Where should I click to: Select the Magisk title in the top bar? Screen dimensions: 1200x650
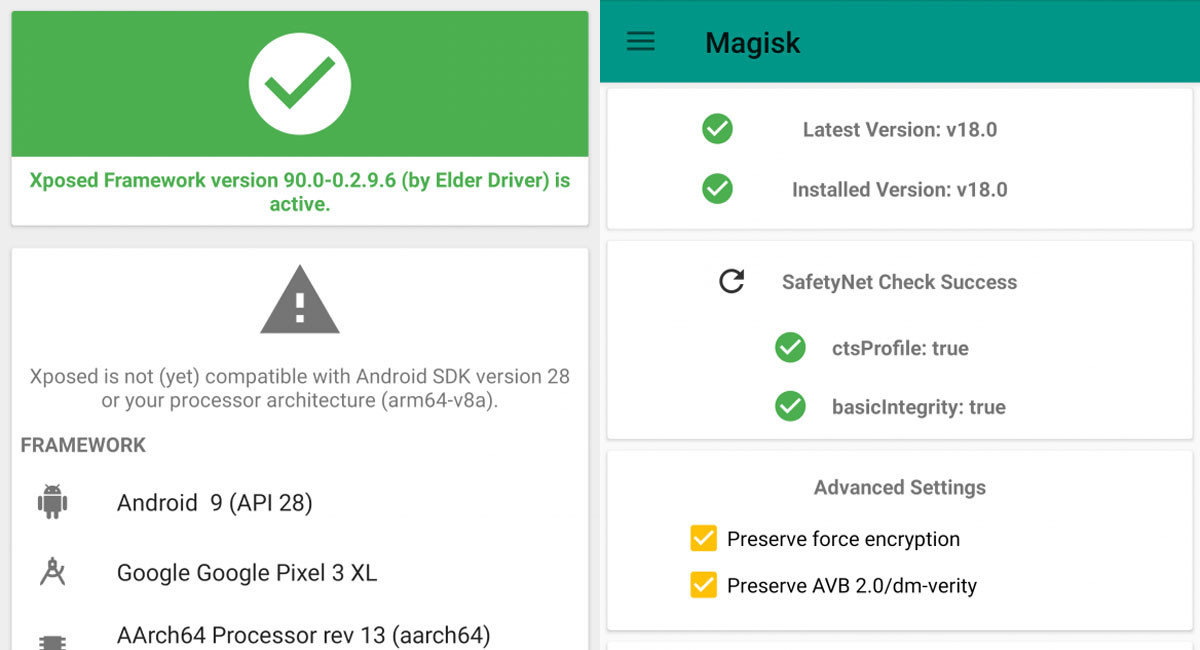pos(752,42)
